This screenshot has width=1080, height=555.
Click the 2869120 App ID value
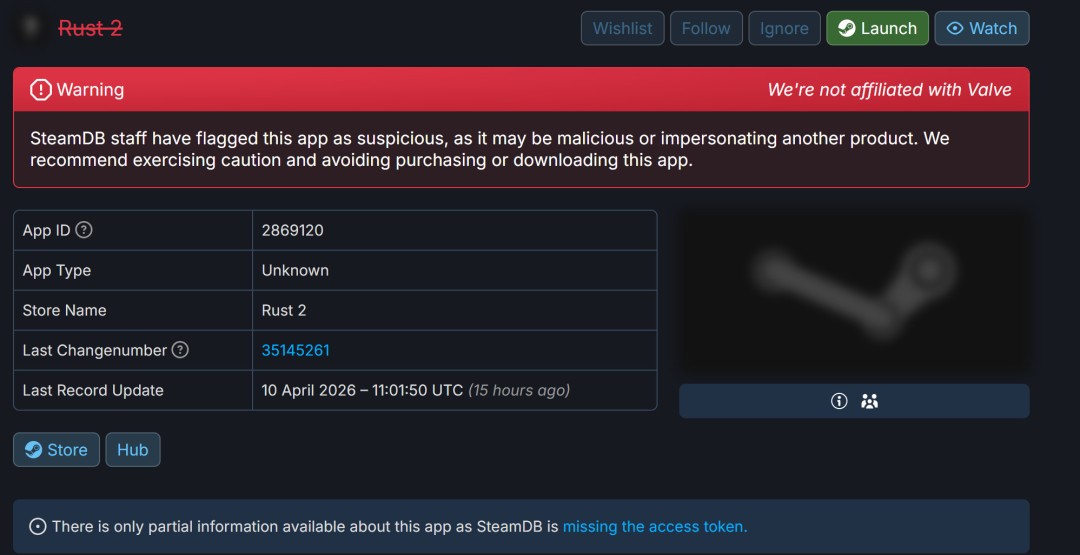292,230
